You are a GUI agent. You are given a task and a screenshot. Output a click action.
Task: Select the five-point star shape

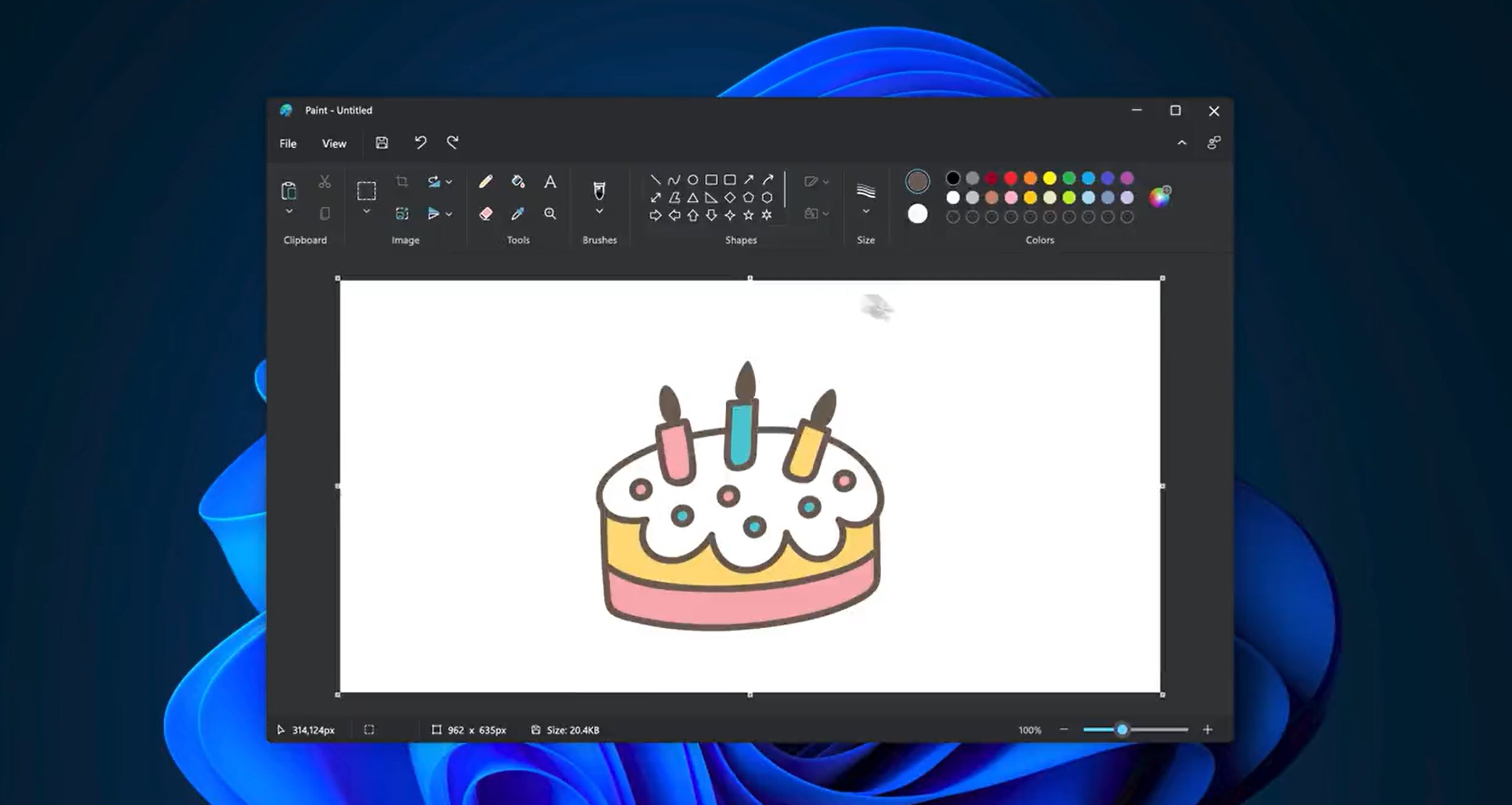coord(748,215)
